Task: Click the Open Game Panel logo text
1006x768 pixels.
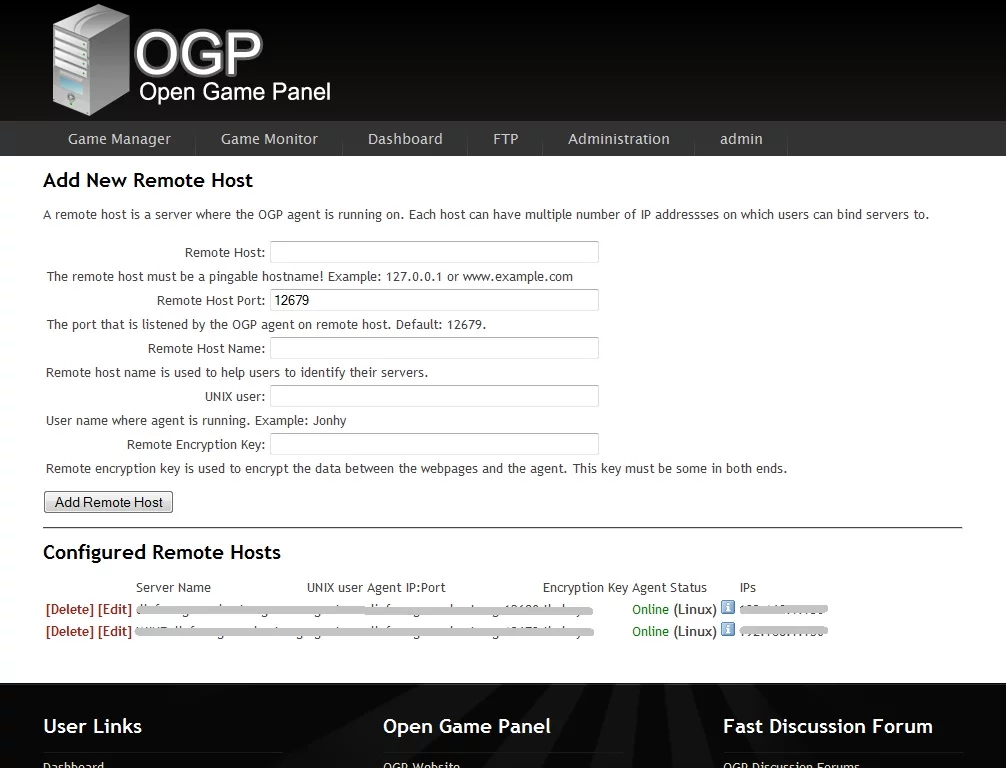Action: pyautogui.click(x=235, y=92)
